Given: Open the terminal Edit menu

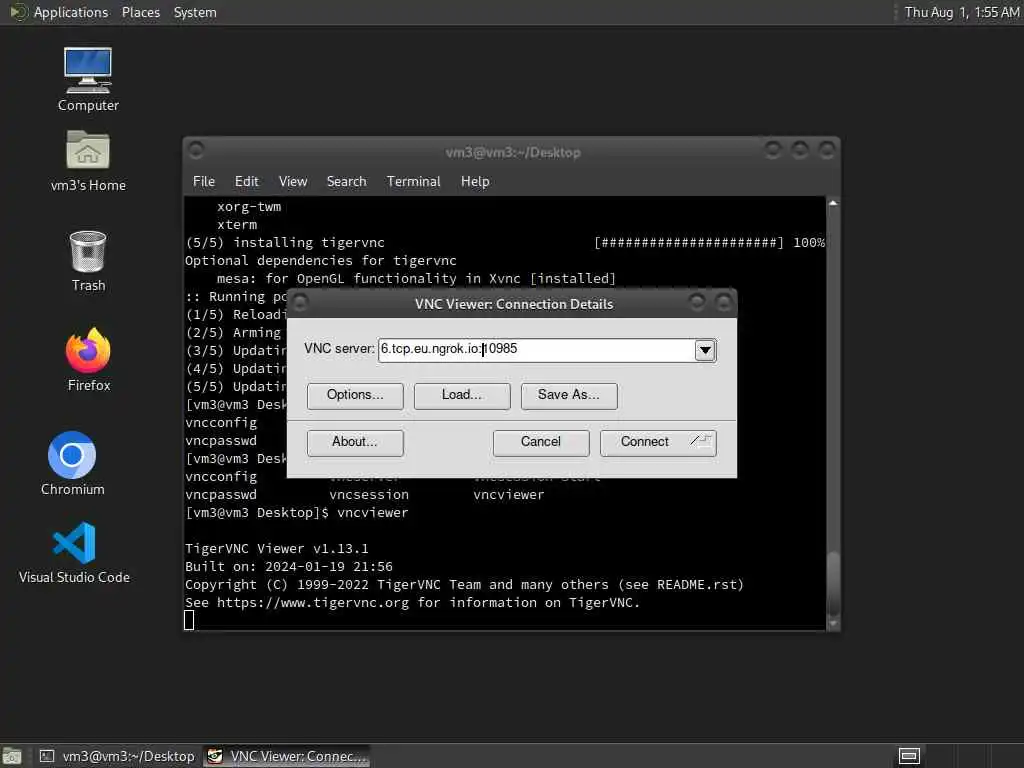Looking at the screenshot, I should (247, 182).
